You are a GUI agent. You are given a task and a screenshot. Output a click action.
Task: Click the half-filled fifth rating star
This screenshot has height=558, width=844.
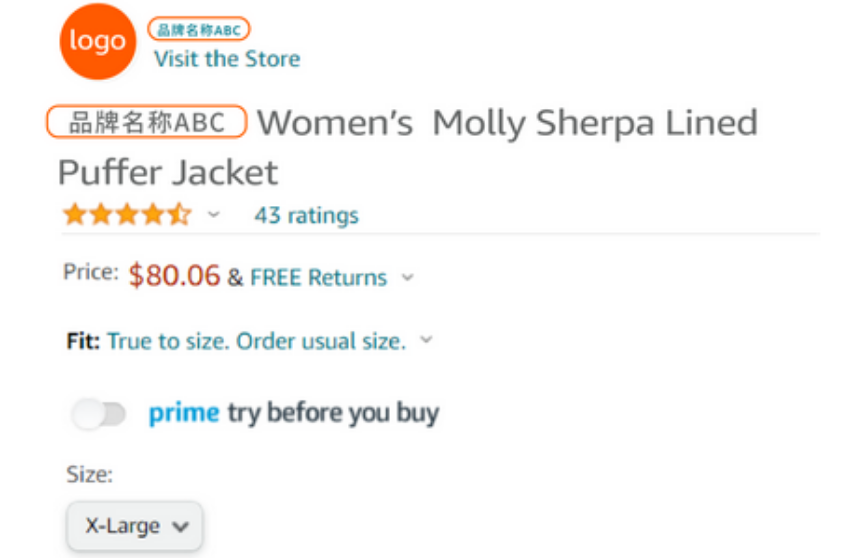(x=178, y=215)
